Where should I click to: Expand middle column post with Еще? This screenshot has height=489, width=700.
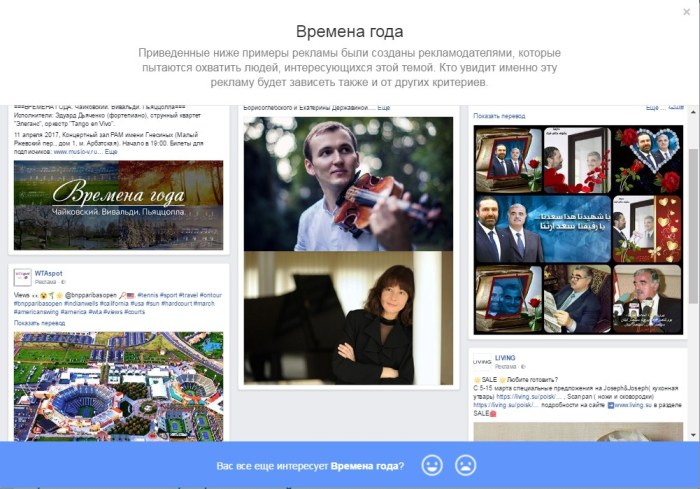tap(383, 107)
